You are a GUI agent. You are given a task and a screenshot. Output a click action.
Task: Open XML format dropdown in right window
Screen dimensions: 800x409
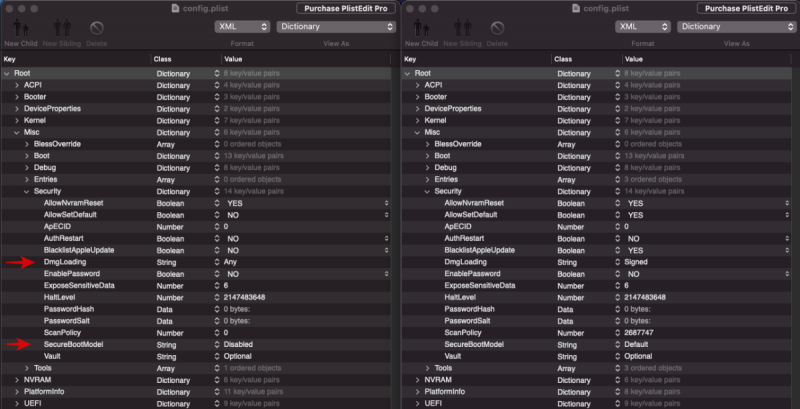coord(642,27)
